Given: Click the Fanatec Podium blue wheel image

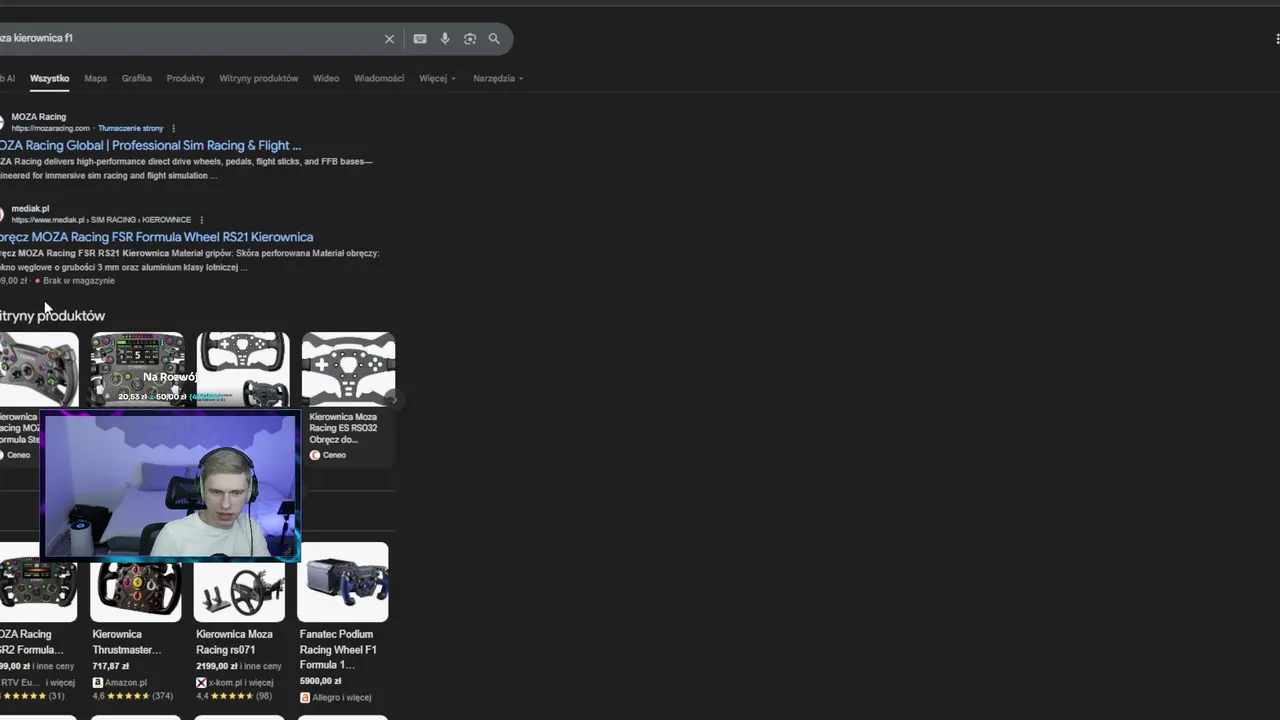Looking at the screenshot, I should pos(343,582).
